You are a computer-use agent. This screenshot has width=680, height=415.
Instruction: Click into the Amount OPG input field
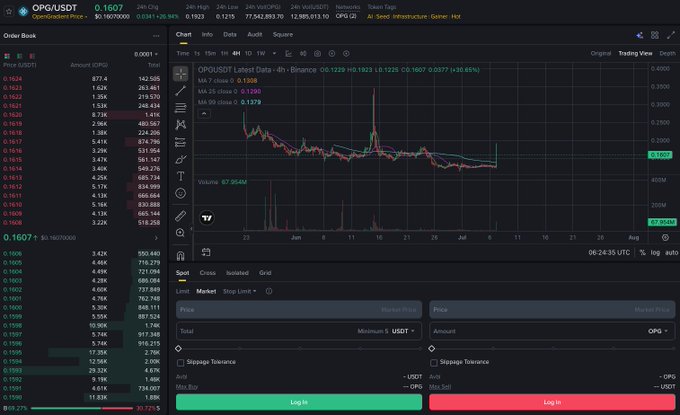(x=552, y=331)
